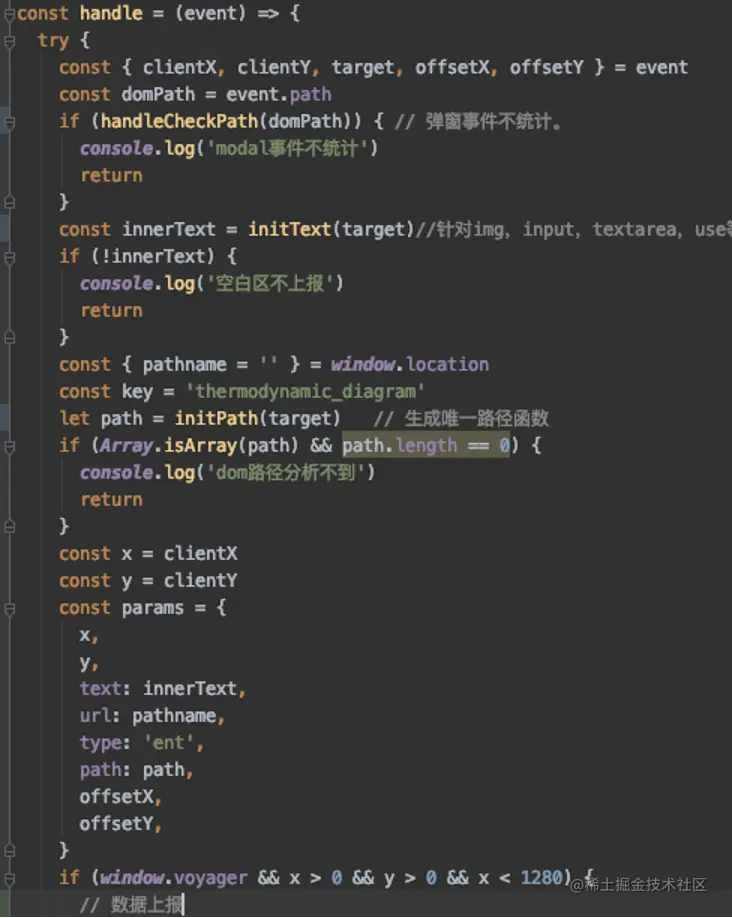The width and height of the screenshot is (732, 918).
Task: Fold the 'if (!innerText)' block in gutter
Action: (9, 257)
